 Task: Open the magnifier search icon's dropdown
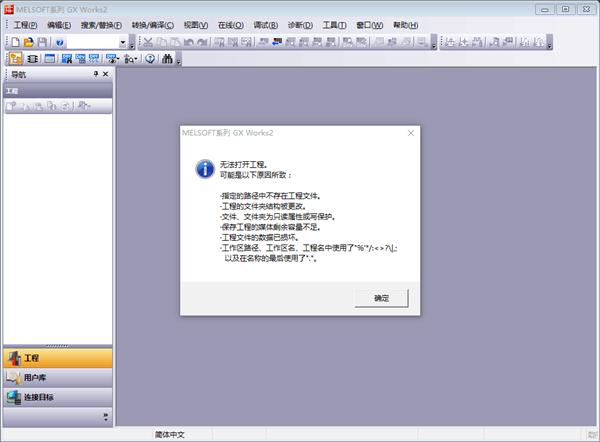pyautogui.click(x=135, y=59)
